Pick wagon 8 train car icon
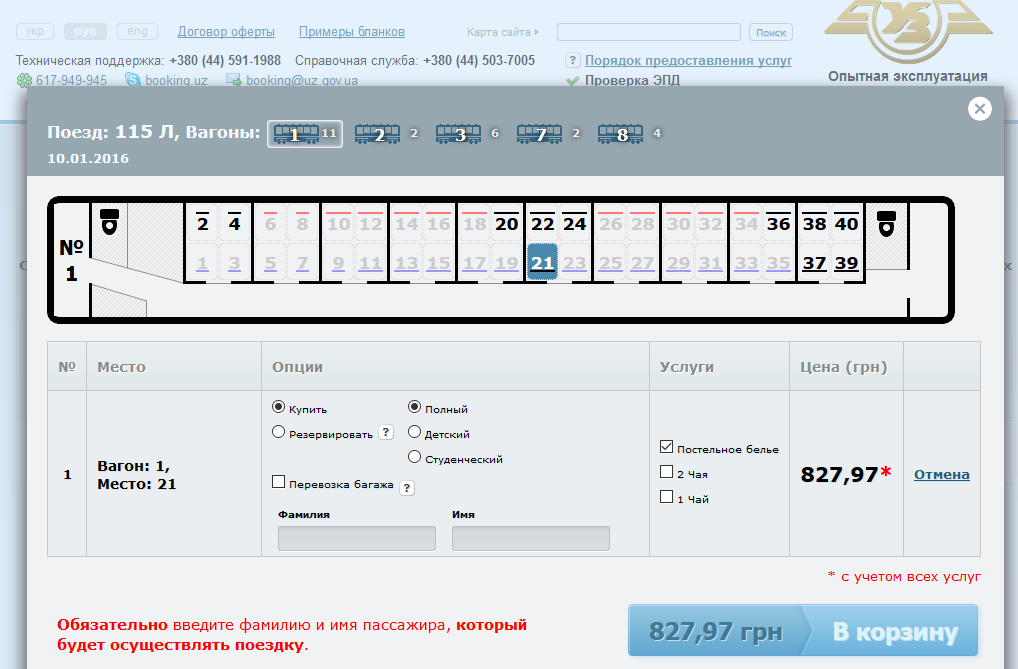This screenshot has height=669, width=1018. pos(620,134)
